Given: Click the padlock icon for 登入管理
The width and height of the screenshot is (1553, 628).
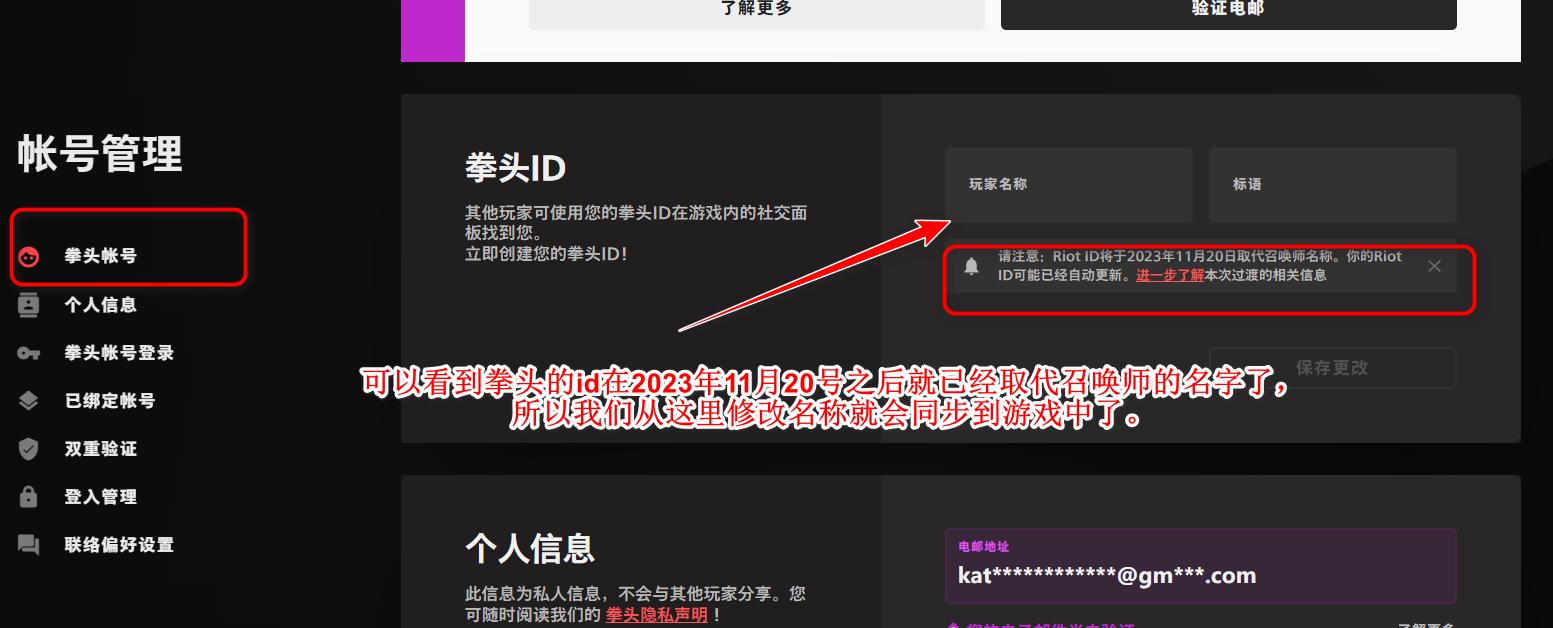Looking at the screenshot, I should click(29, 497).
